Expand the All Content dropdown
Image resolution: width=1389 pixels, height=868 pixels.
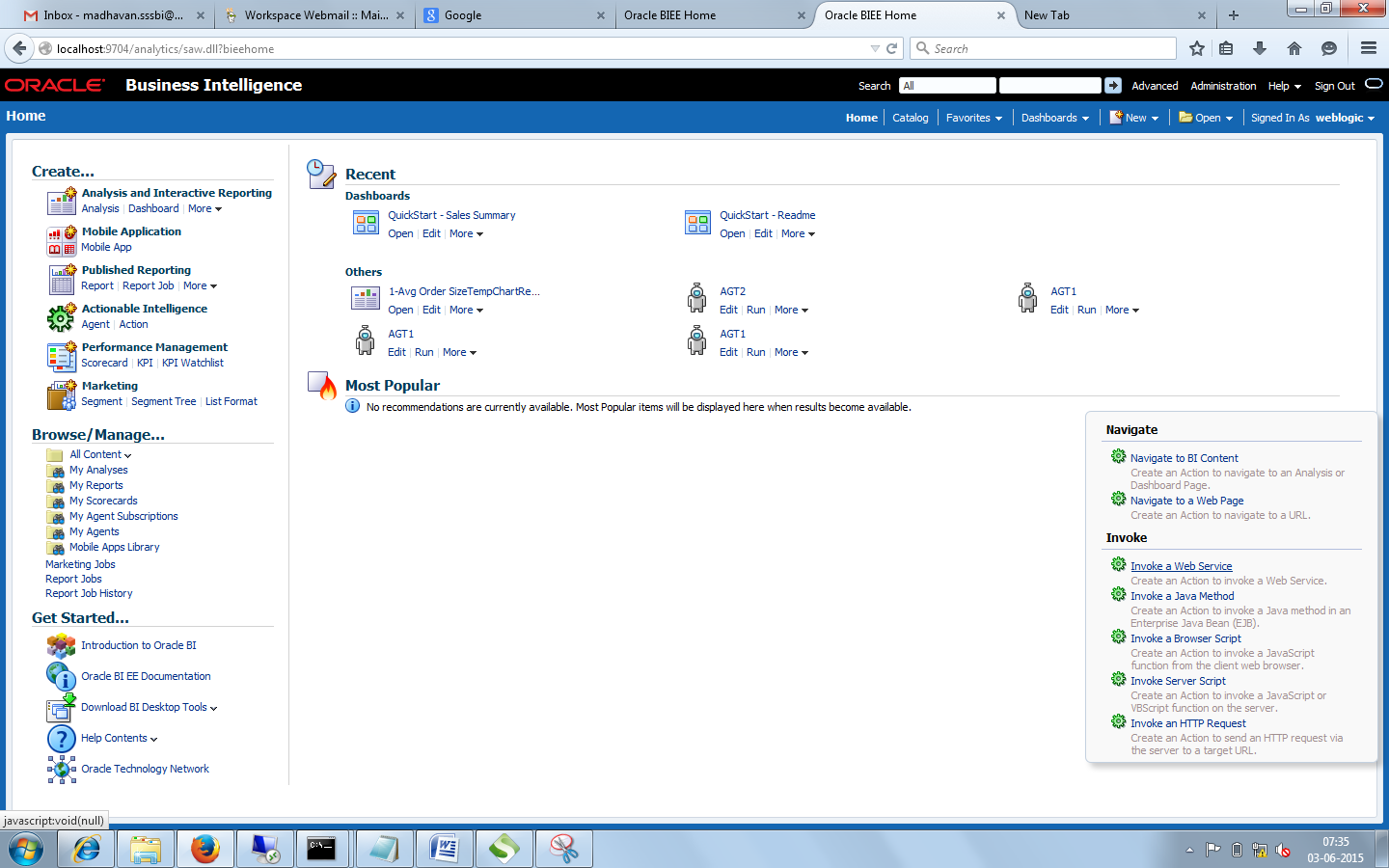click(x=100, y=454)
